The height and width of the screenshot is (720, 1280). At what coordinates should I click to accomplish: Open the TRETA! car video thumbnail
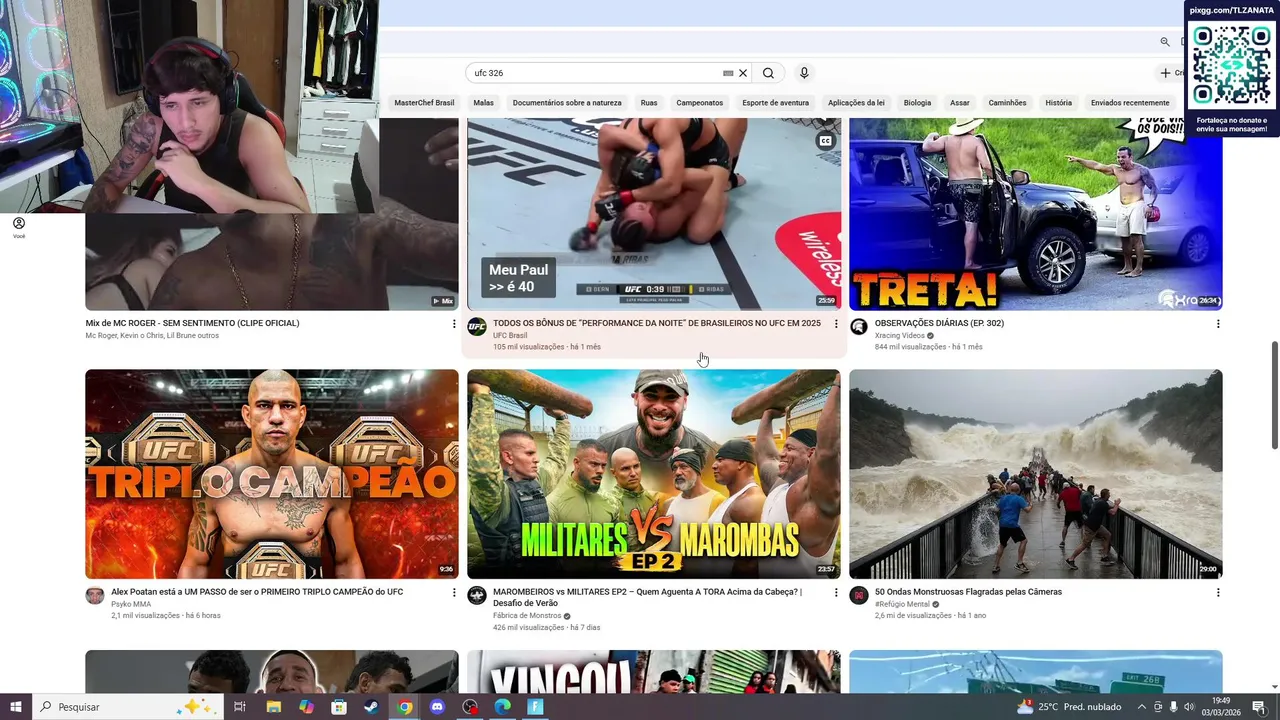(1036, 214)
